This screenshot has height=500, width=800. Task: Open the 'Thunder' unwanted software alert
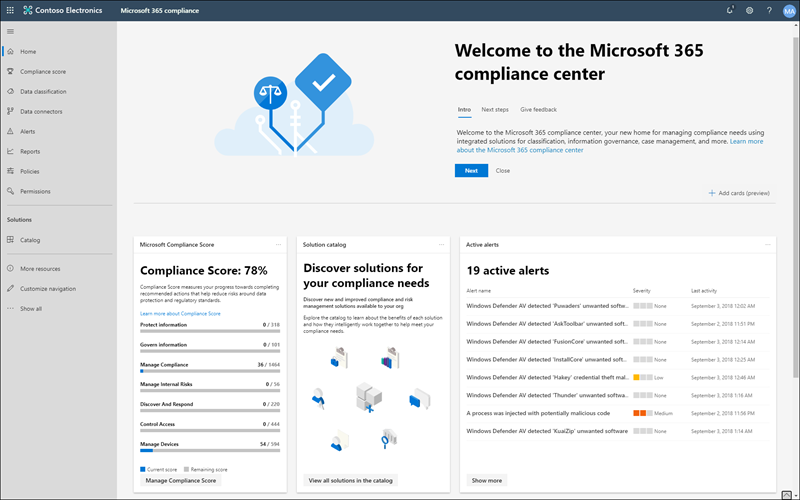point(547,395)
